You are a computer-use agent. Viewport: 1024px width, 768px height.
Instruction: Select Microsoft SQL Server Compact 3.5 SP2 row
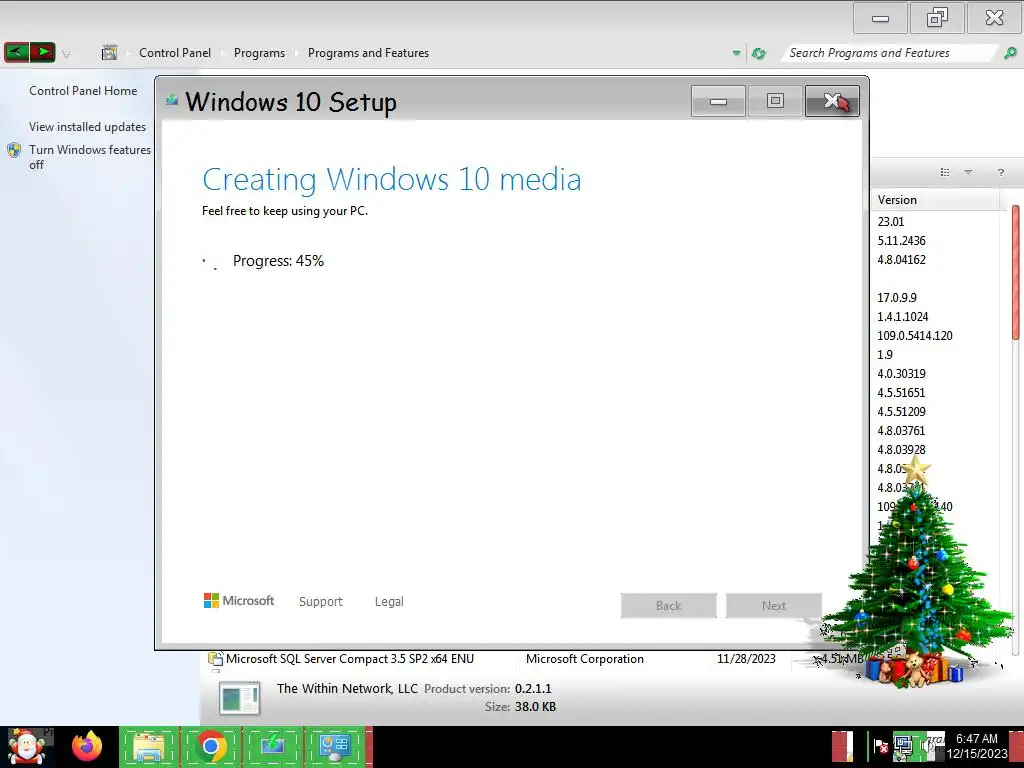(x=536, y=659)
